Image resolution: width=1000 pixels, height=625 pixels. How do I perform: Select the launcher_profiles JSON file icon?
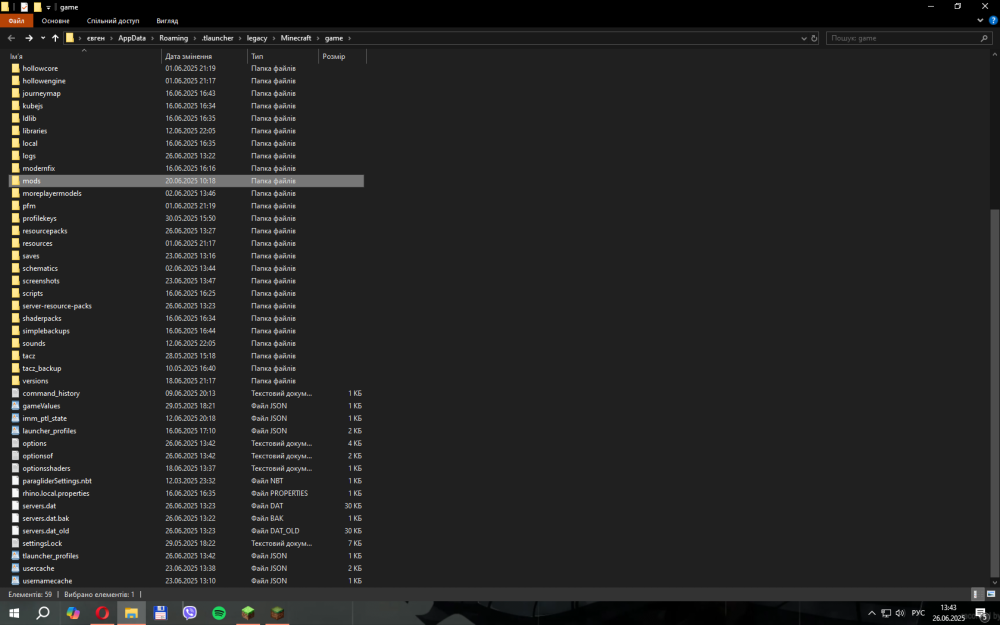pyautogui.click(x=16, y=431)
